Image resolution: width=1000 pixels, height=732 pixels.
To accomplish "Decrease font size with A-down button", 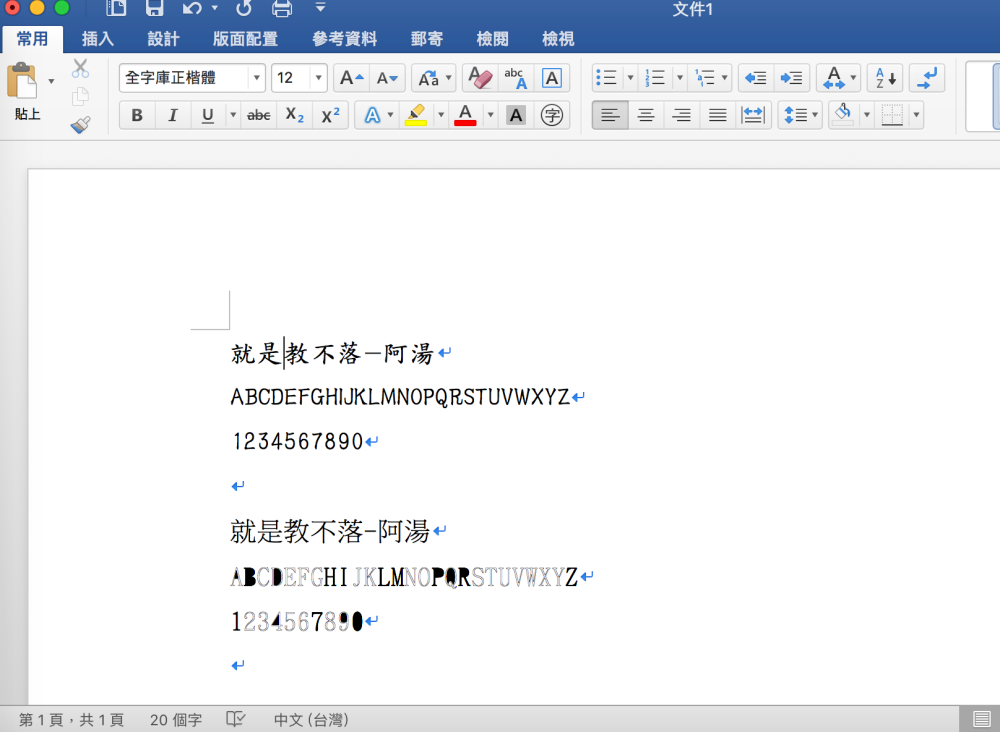I will (387, 78).
